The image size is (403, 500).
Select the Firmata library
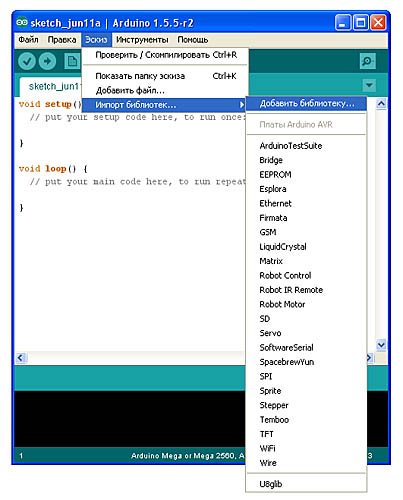coord(306,218)
